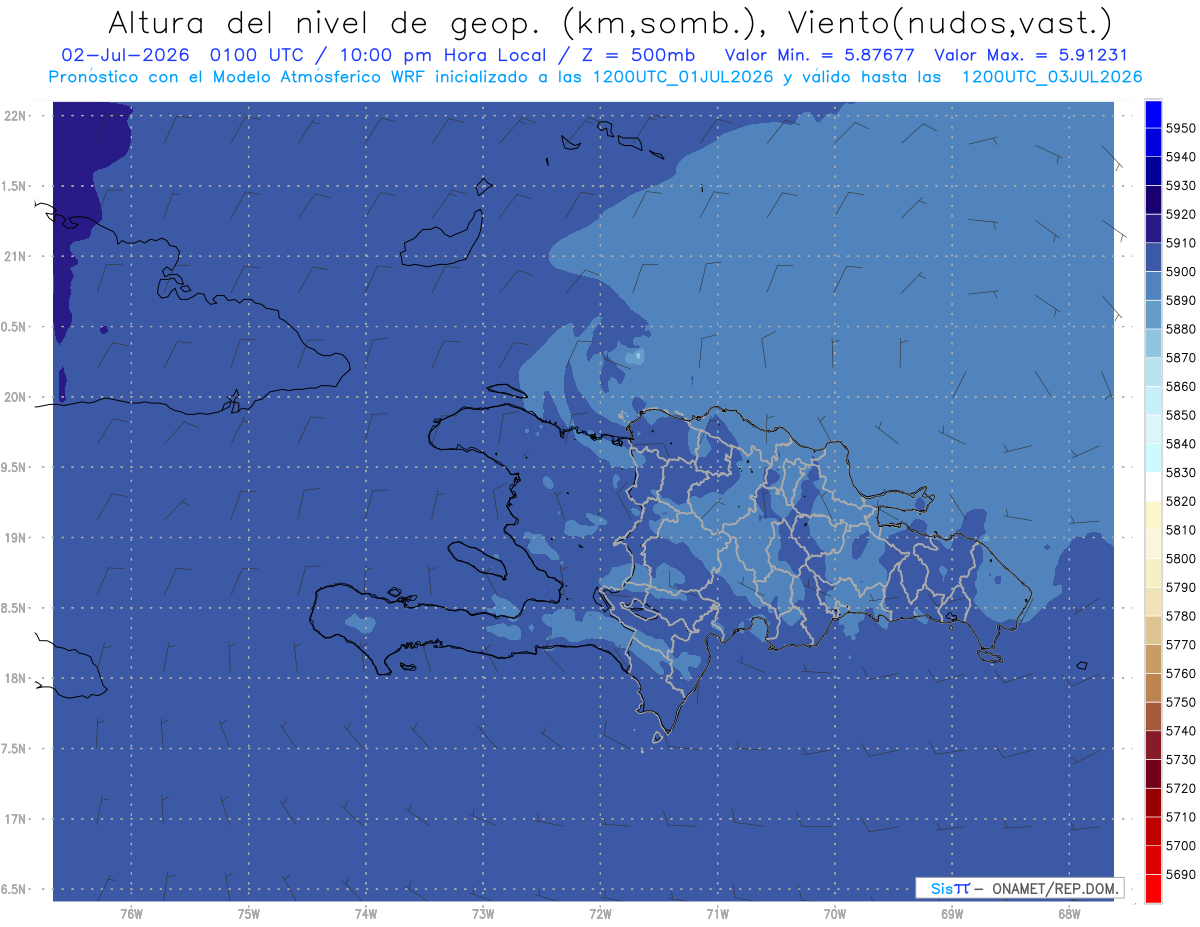Click the '22N' latitude axis label
The width and height of the screenshot is (1200, 927).
click(15, 116)
